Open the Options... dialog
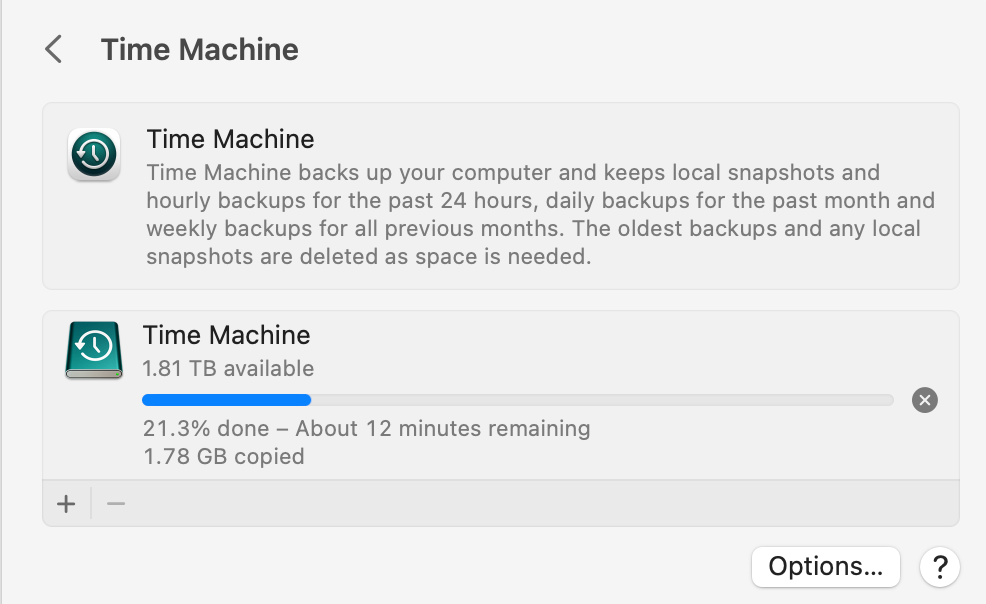 (x=825, y=567)
